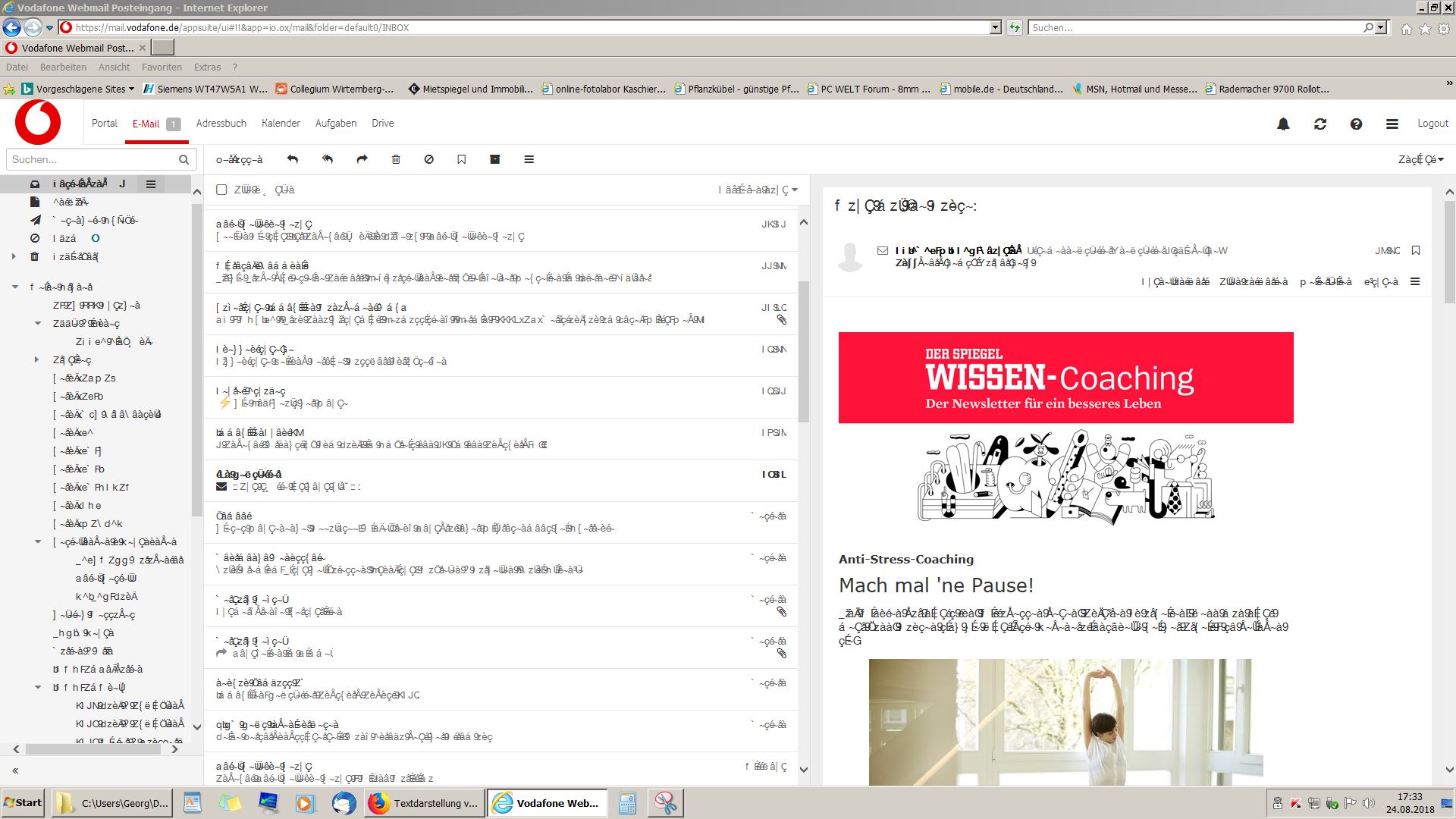Image resolution: width=1456 pixels, height=819 pixels.
Task: Open more actions menu in mail toolbar
Action: [x=529, y=159]
